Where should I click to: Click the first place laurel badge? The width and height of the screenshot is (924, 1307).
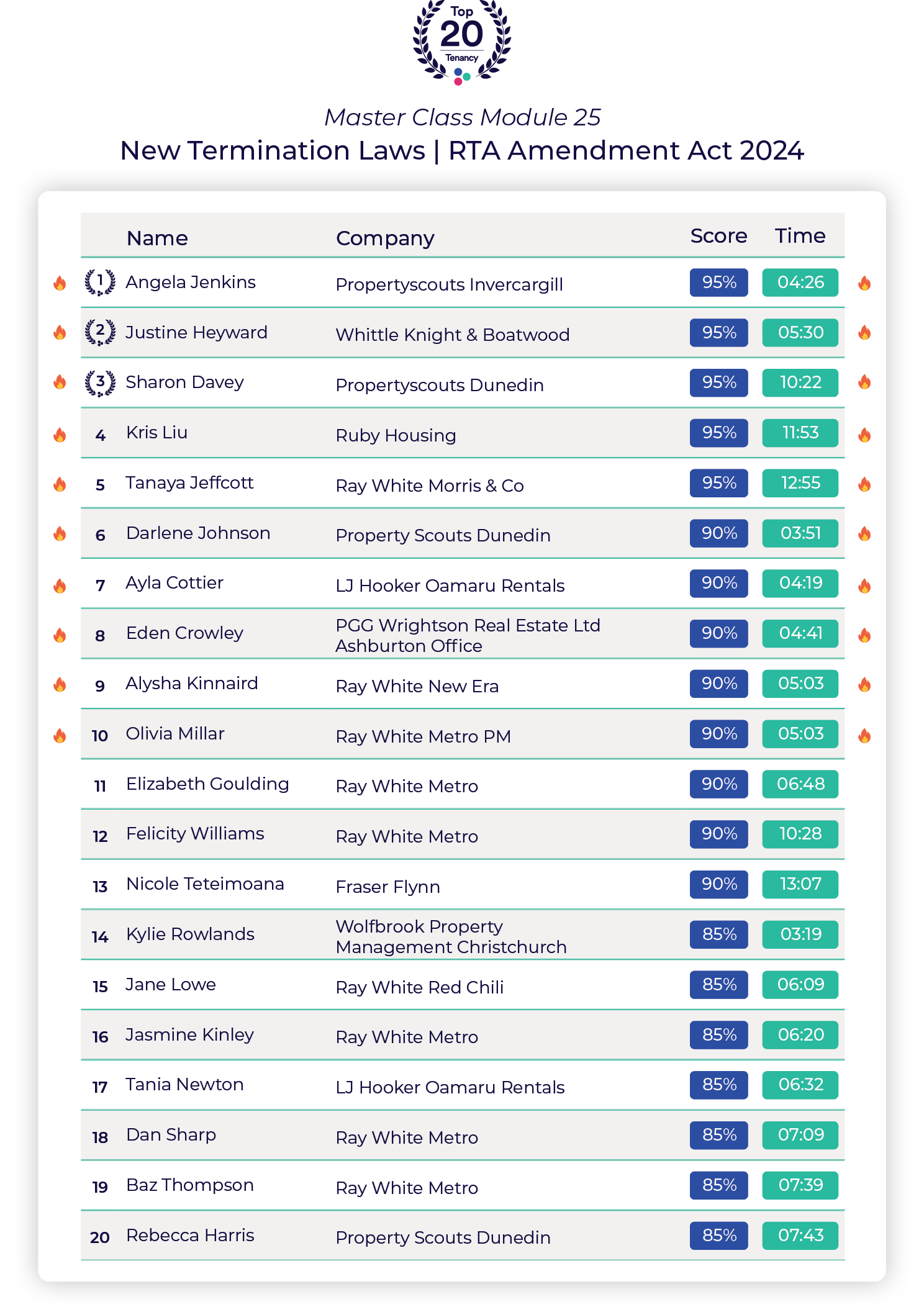click(x=100, y=283)
